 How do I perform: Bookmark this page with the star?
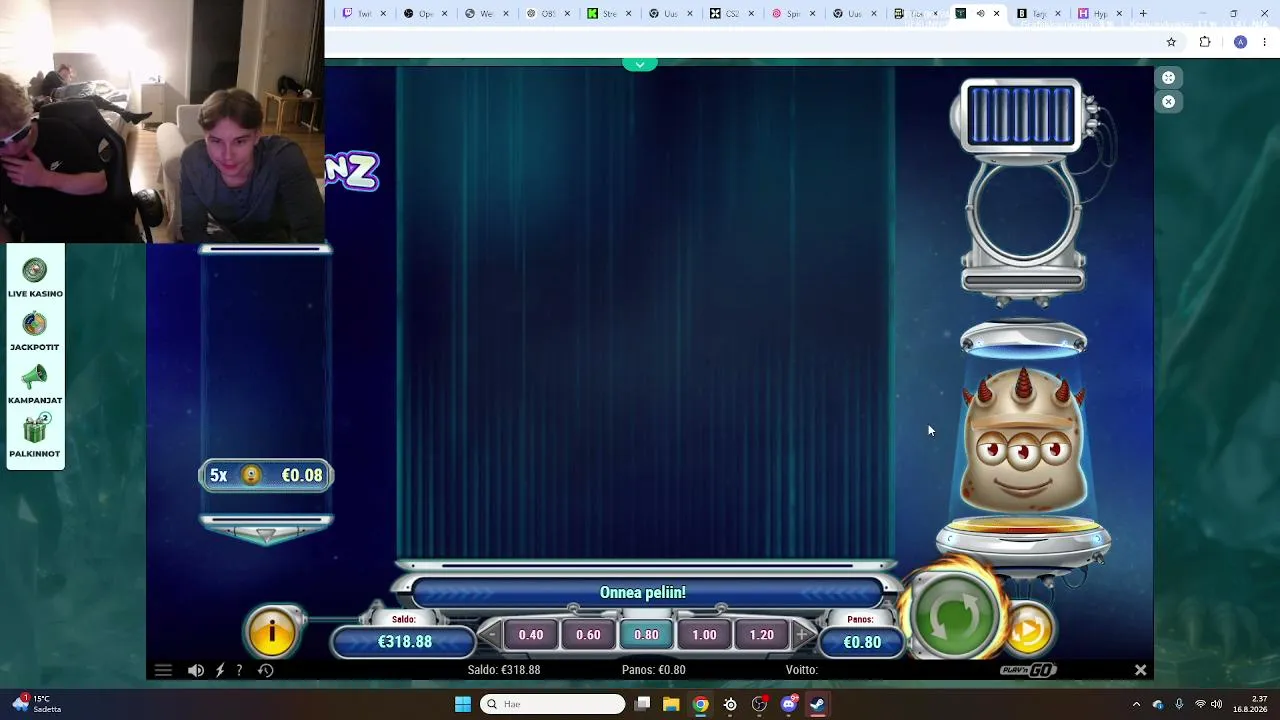[1171, 42]
